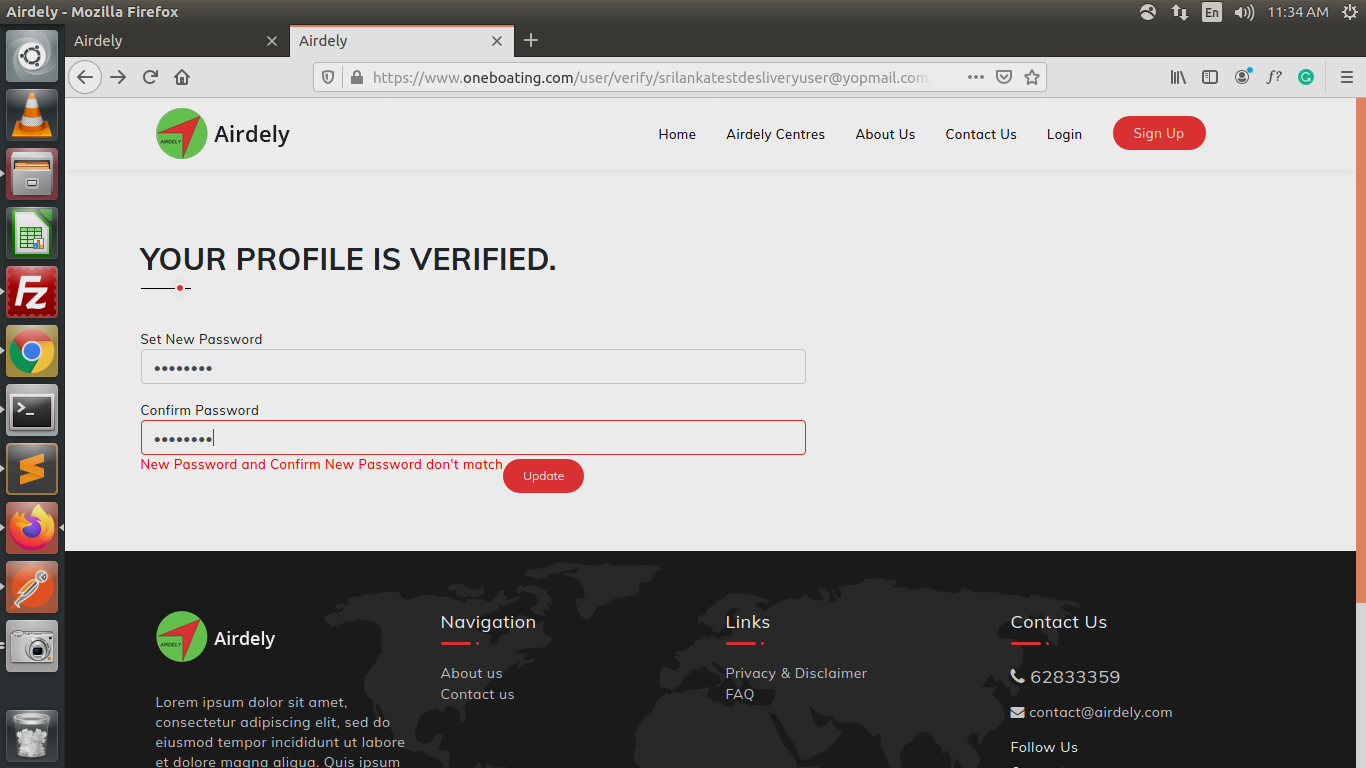Screen dimensions: 1366x768
Task: Toggle the sidebar view icon
Action: (x=1210, y=77)
